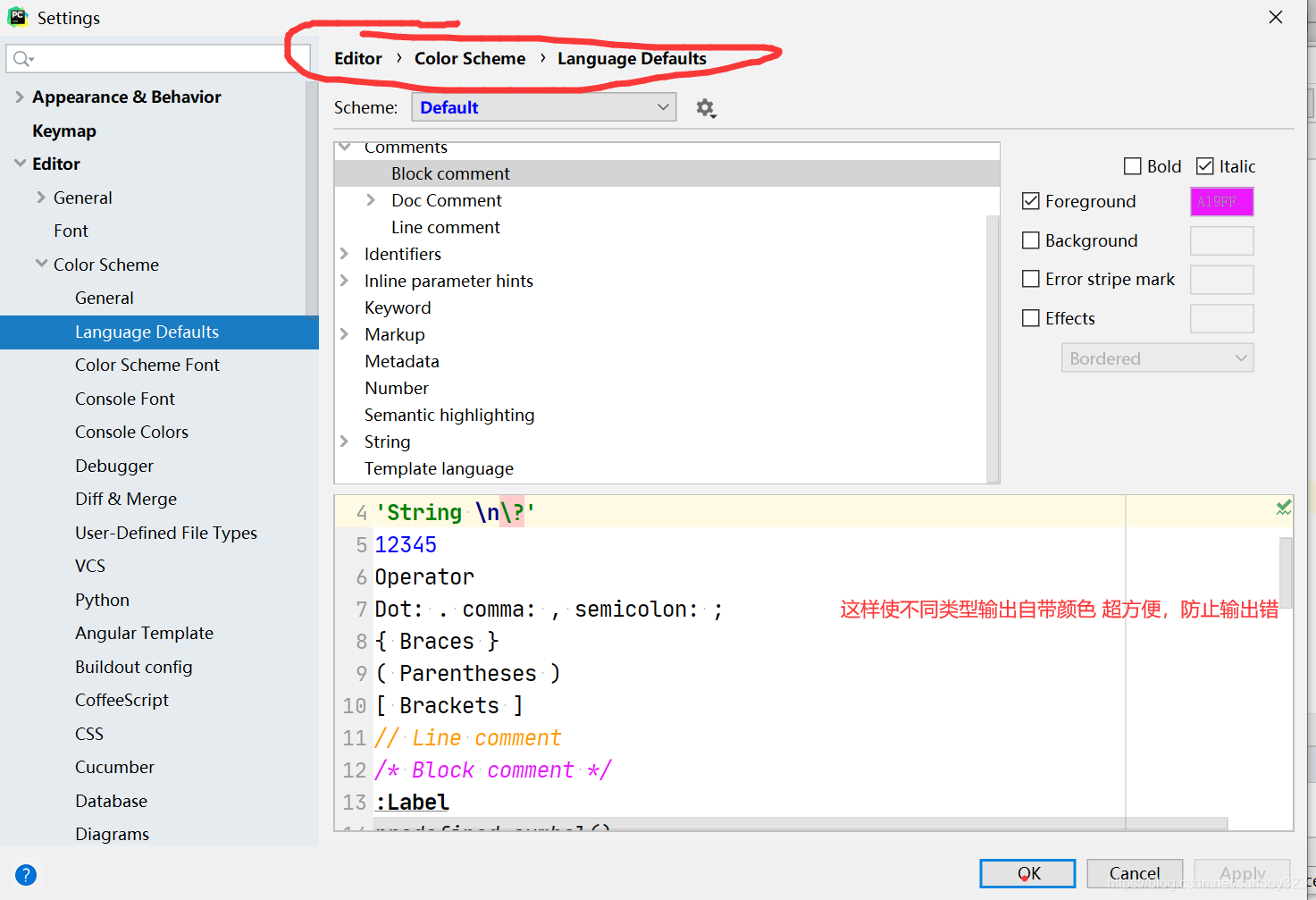Screen dimensions: 1316x900
Task: Select Python color scheme entry
Action: click(x=102, y=600)
